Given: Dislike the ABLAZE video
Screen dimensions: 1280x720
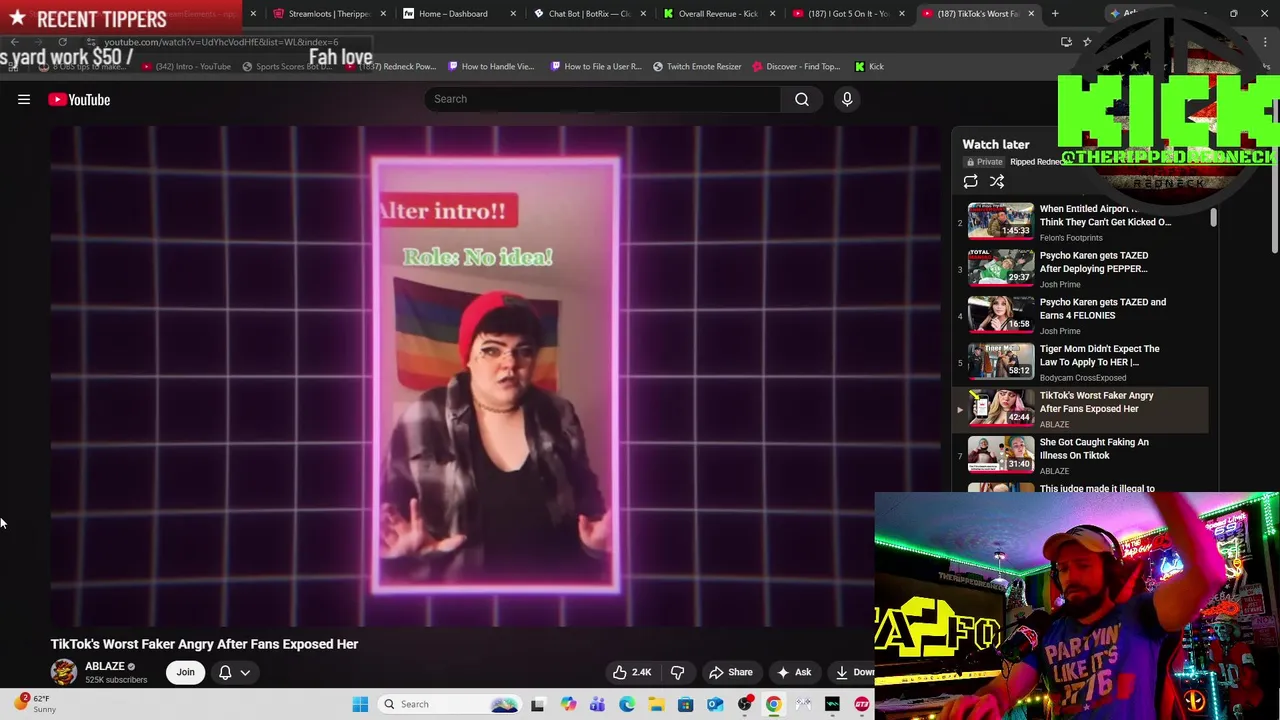Looking at the screenshot, I should tap(677, 672).
